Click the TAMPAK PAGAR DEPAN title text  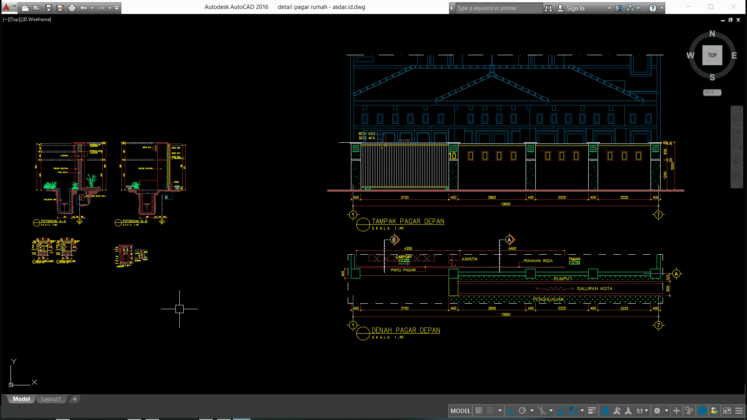point(408,221)
